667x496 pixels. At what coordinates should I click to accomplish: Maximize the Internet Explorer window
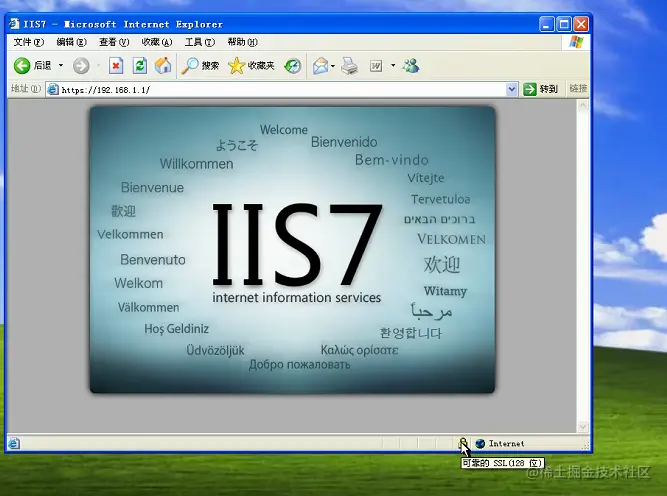point(564,24)
